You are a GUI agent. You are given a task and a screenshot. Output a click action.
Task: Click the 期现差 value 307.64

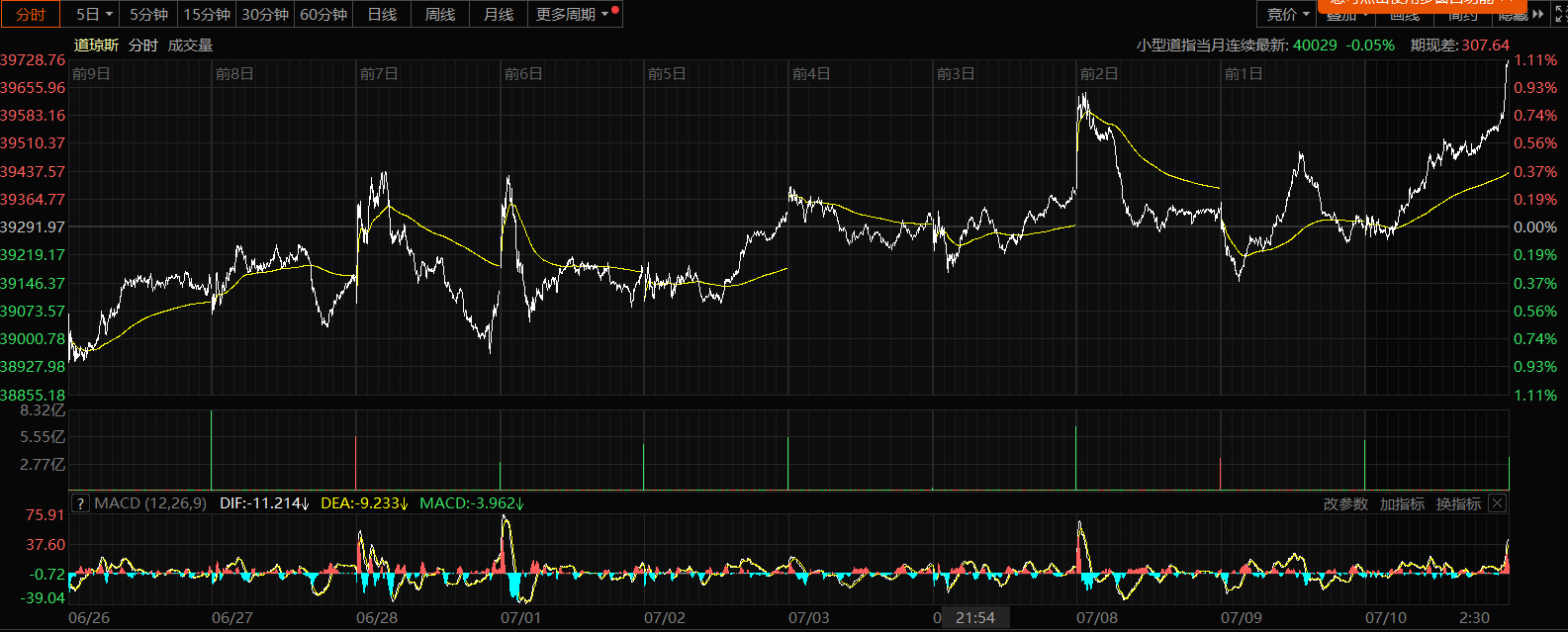coord(1486,45)
